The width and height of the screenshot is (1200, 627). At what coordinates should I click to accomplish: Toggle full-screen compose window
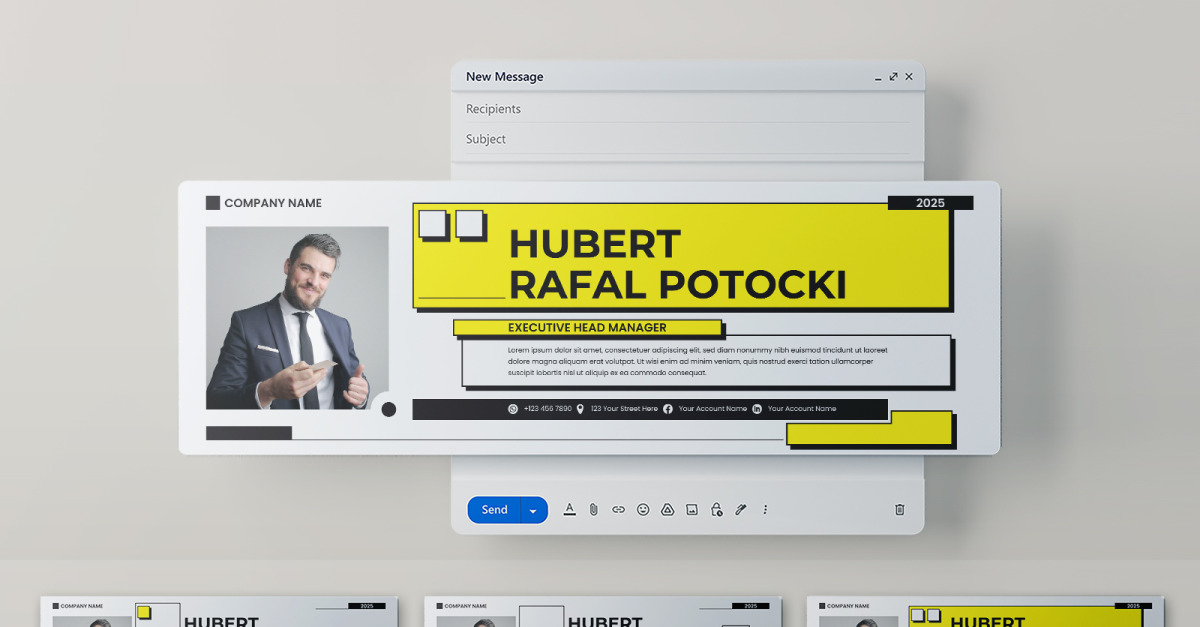893,76
